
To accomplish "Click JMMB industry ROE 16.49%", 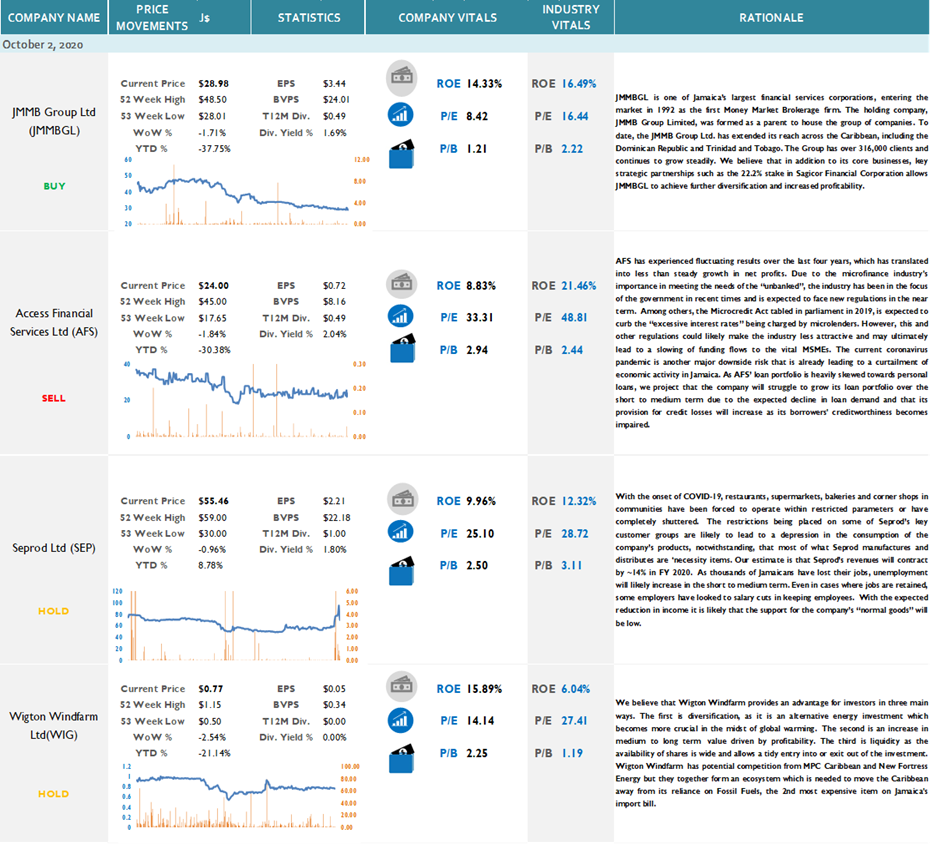I will pos(579,84).
